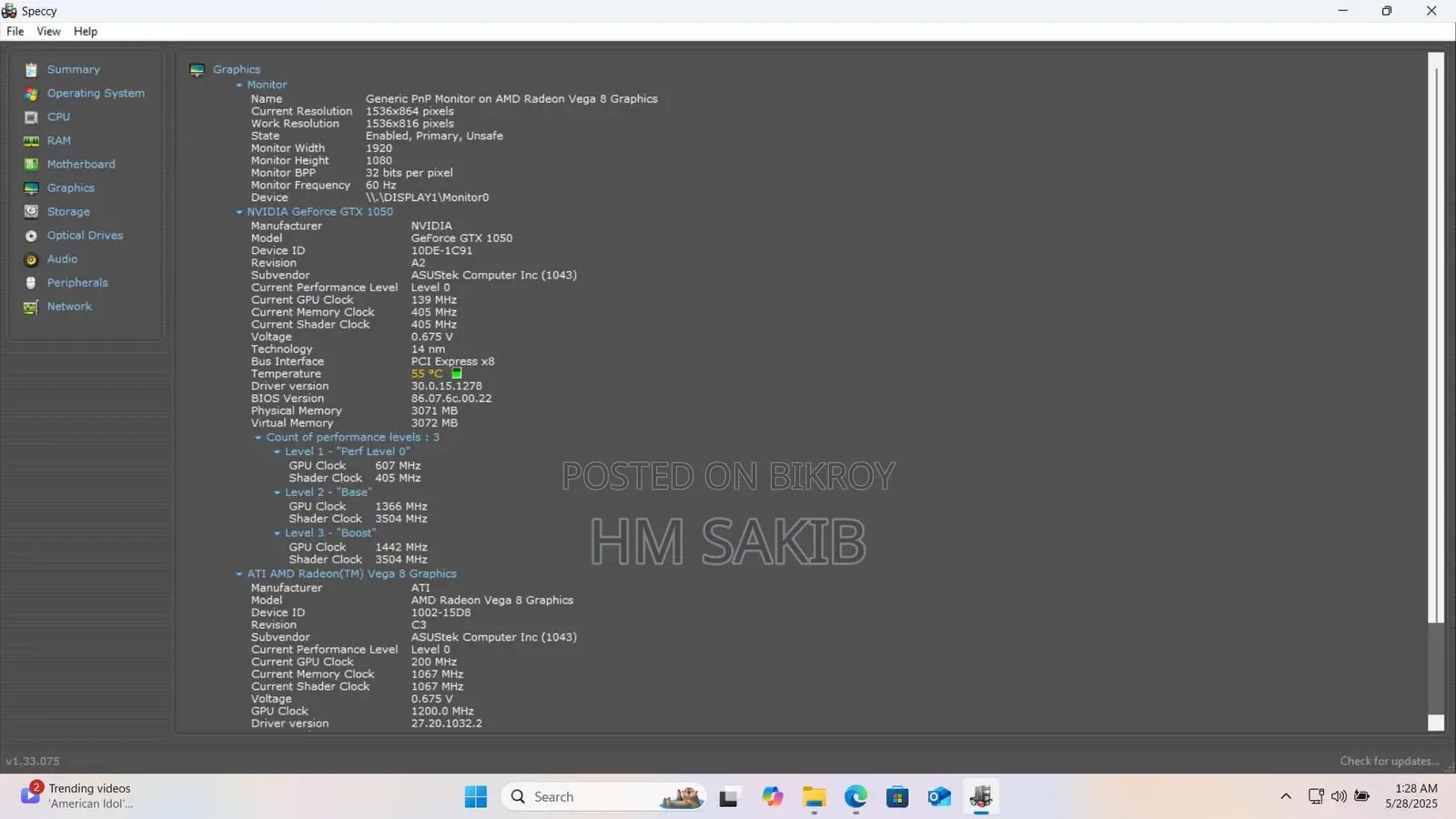Click the 1442 MHz Boost GPU Clock value
The height and width of the screenshot is (819, 1456).
click(x=401, y=548)
